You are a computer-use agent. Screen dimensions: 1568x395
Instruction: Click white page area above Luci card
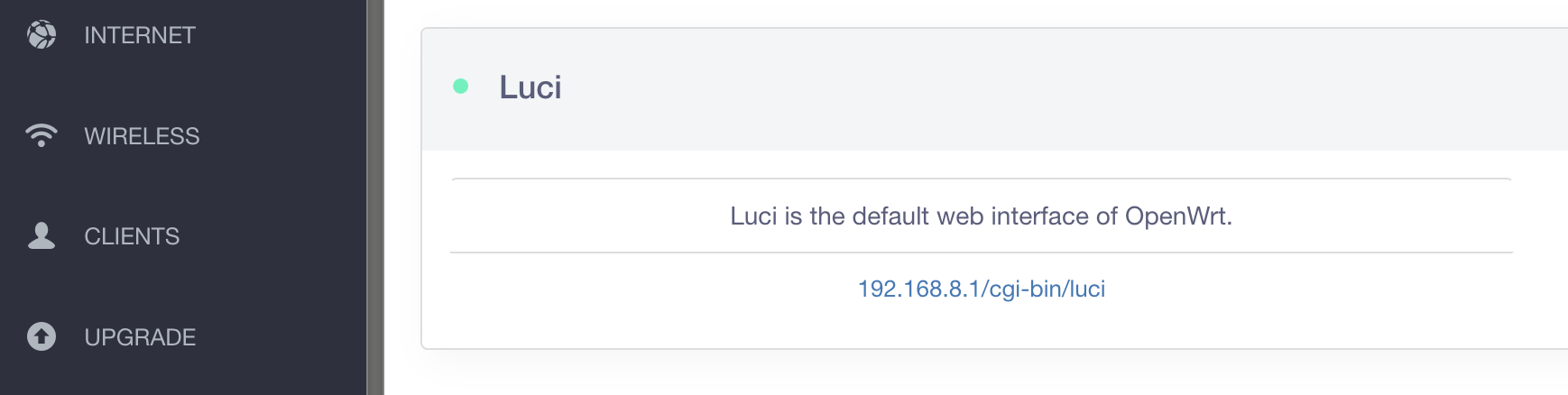pos(902,13)
